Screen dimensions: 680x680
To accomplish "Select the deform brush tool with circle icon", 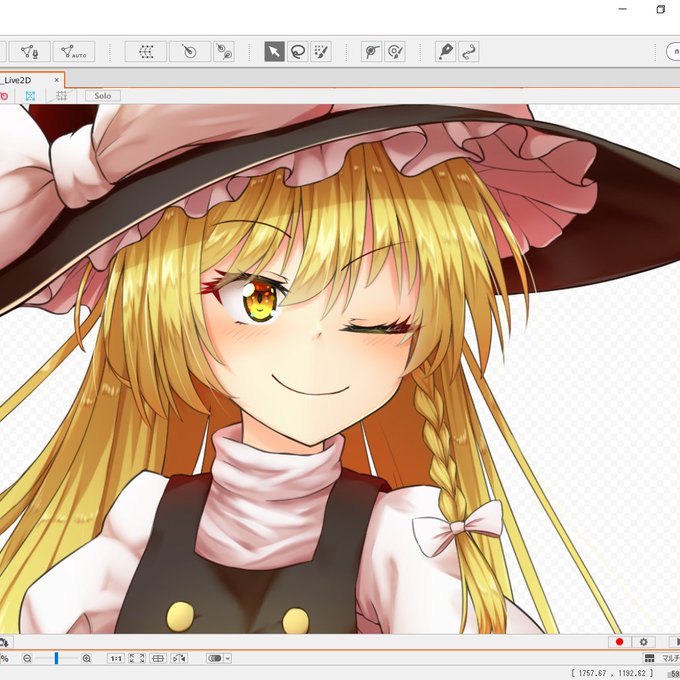I will pyautogui.click(x=395, y=52).
